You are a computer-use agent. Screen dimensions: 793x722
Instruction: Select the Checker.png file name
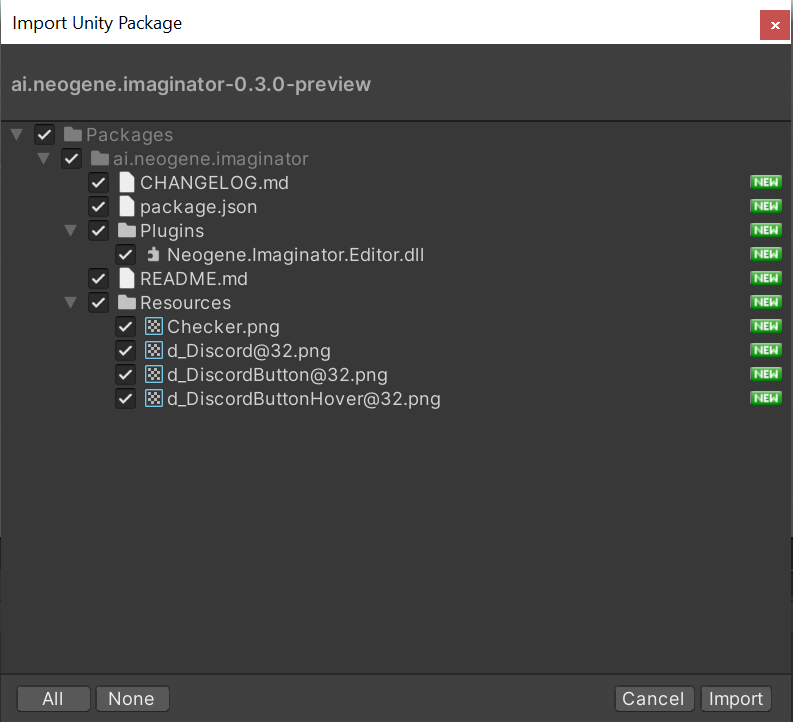pyautogui.click(x=224, y=327)
